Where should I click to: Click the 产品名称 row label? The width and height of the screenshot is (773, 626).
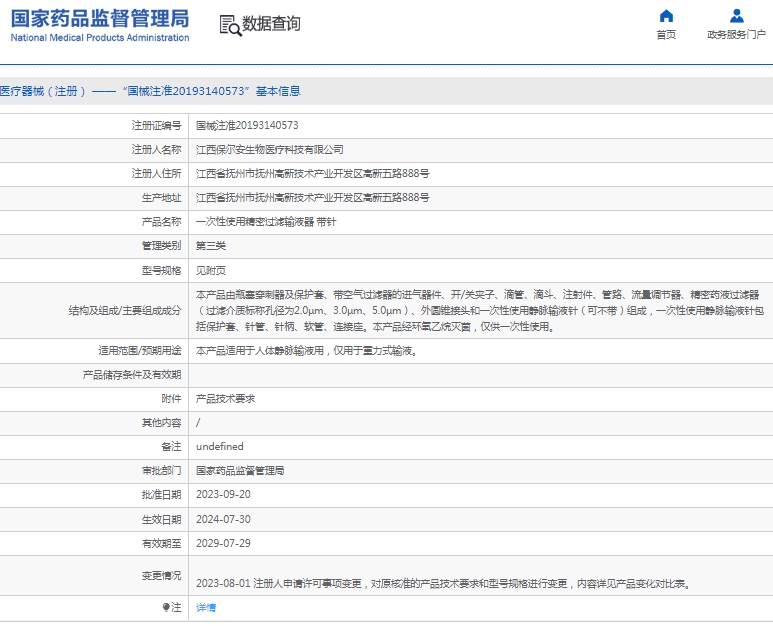[161, 222]
